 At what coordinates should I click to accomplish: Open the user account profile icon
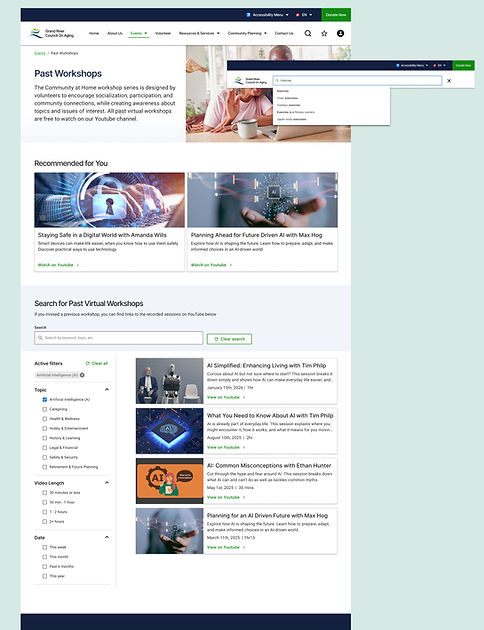pyautogui.click(x=340, y=33)
